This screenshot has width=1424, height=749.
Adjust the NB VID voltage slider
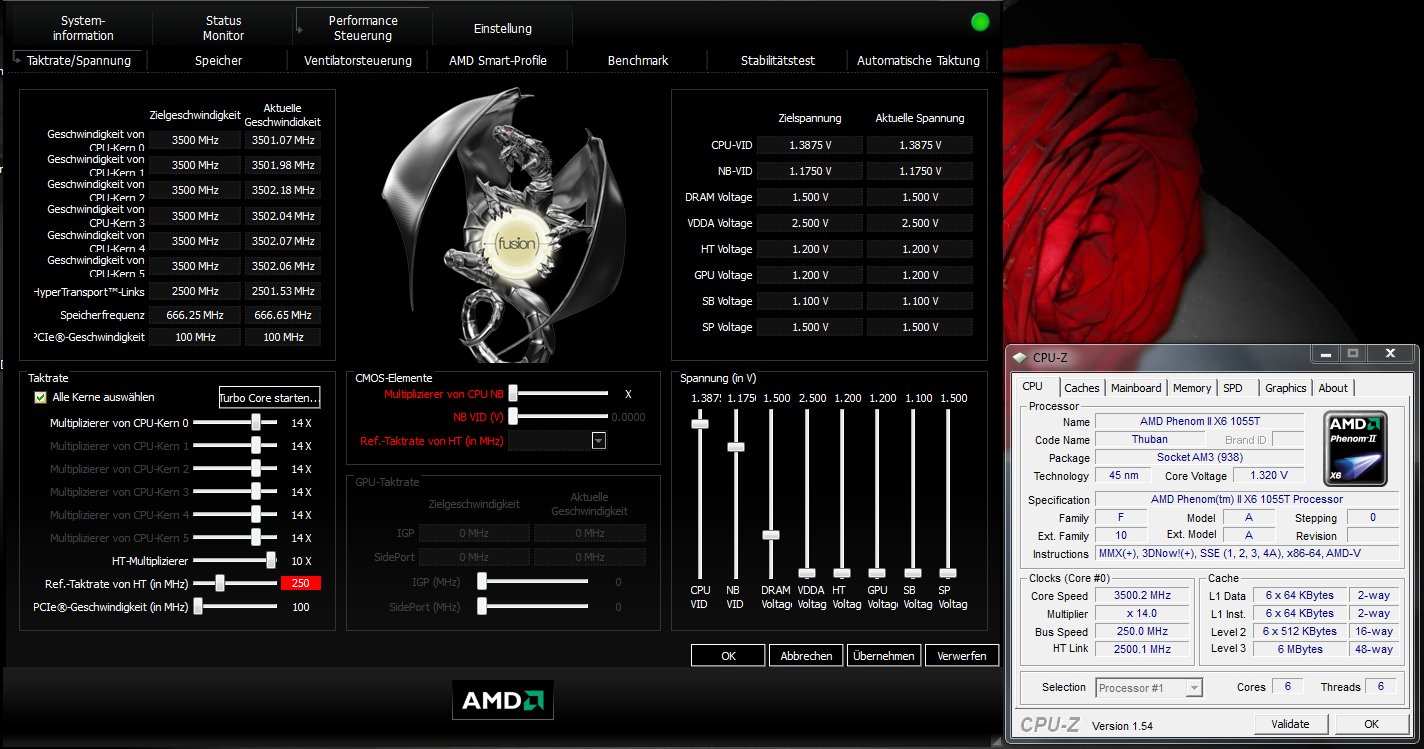735,446
